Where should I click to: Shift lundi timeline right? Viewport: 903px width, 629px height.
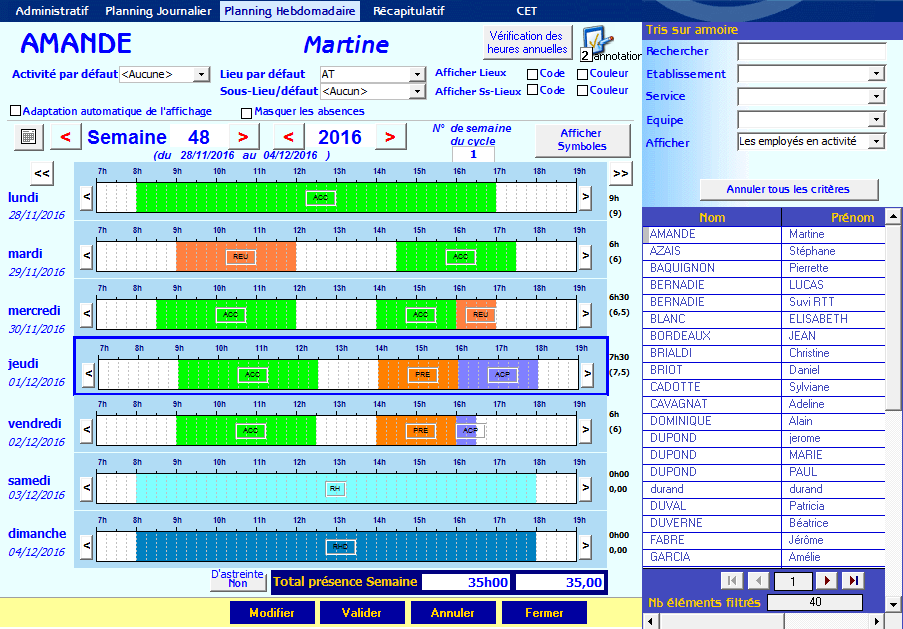[585, 197]
